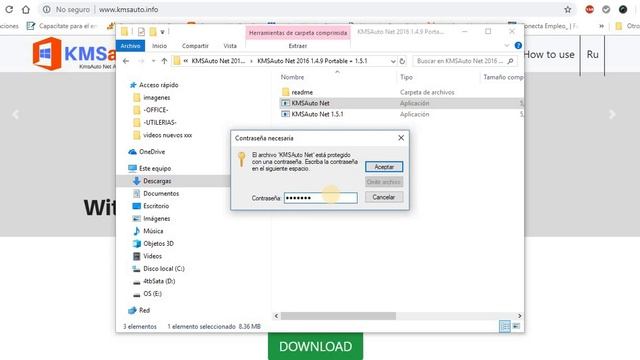
Task: Click the next slide arrow on the webpage
Action: (x=612, y=114)
